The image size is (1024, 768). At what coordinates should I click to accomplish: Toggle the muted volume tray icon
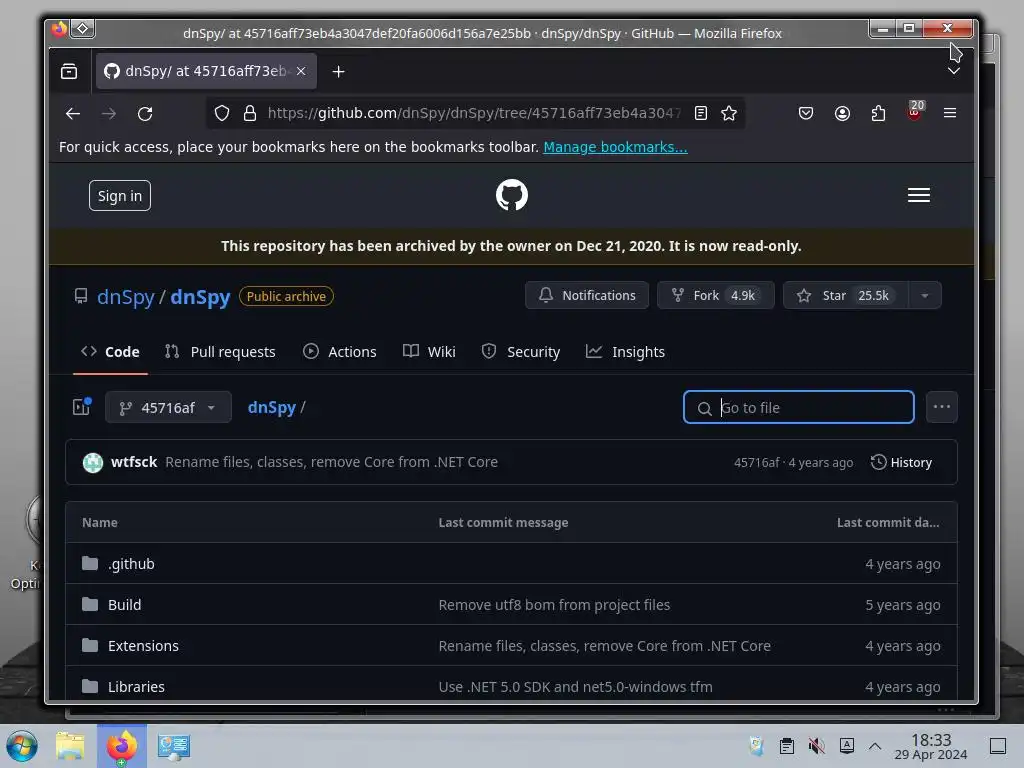tap(816, 746)
